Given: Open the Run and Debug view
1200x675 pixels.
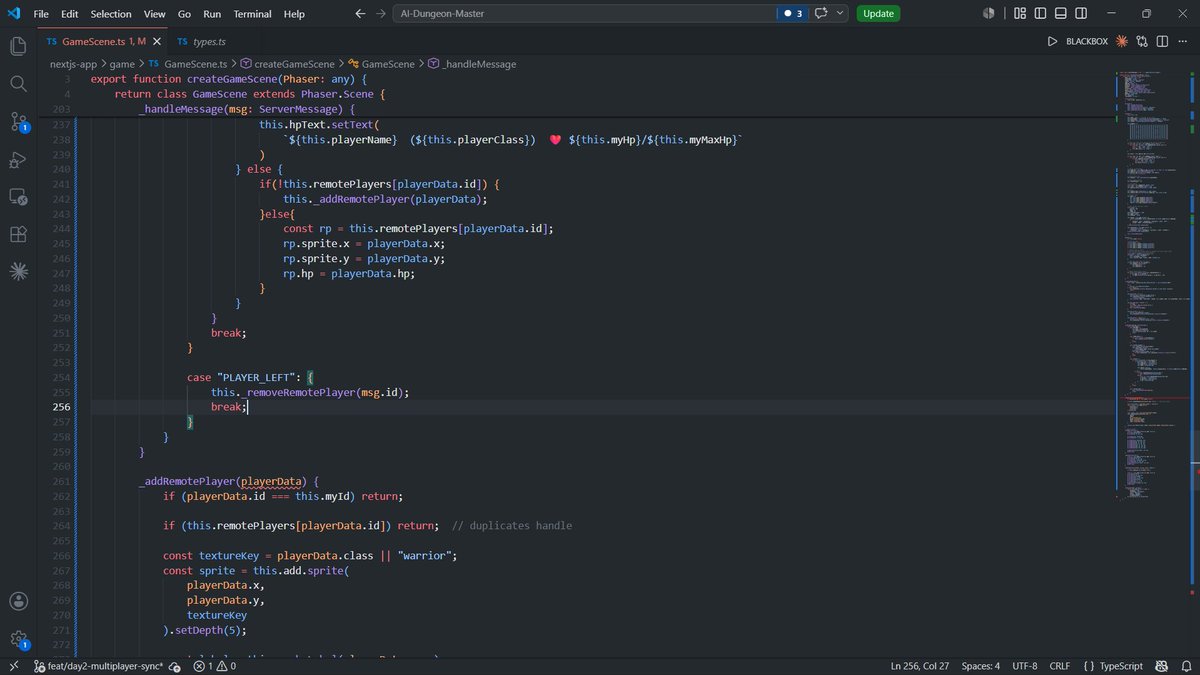Looking at the screenshot, I should [18, 159].
